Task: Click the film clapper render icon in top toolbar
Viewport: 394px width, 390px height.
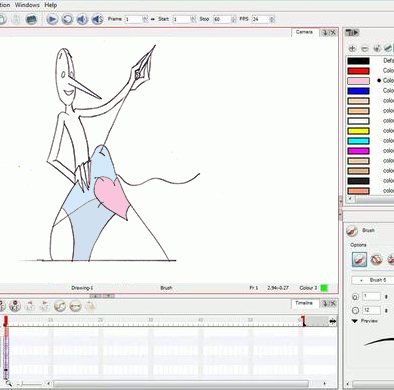Action: coord(31,19)
